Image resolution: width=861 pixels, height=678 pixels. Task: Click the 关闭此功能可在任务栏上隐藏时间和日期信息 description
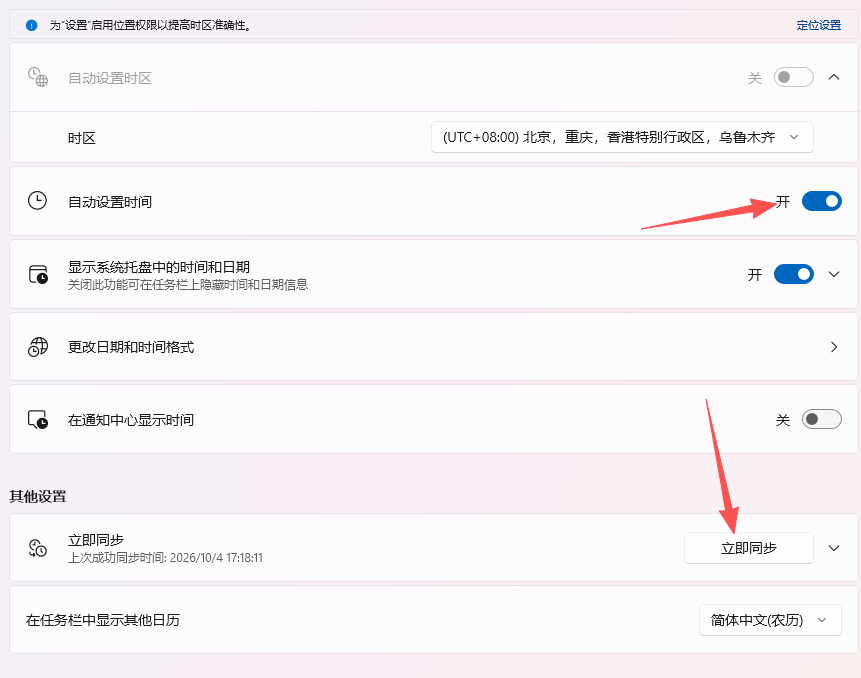pos(188,284)
